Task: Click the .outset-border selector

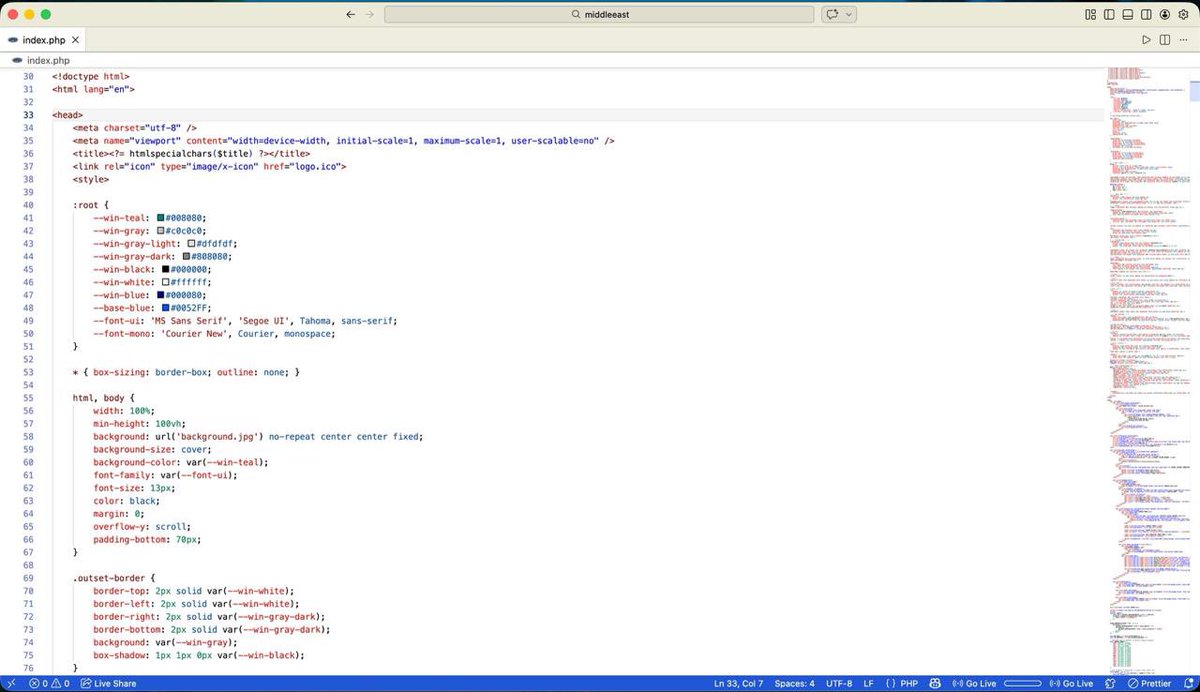Action: click(109, 578)
